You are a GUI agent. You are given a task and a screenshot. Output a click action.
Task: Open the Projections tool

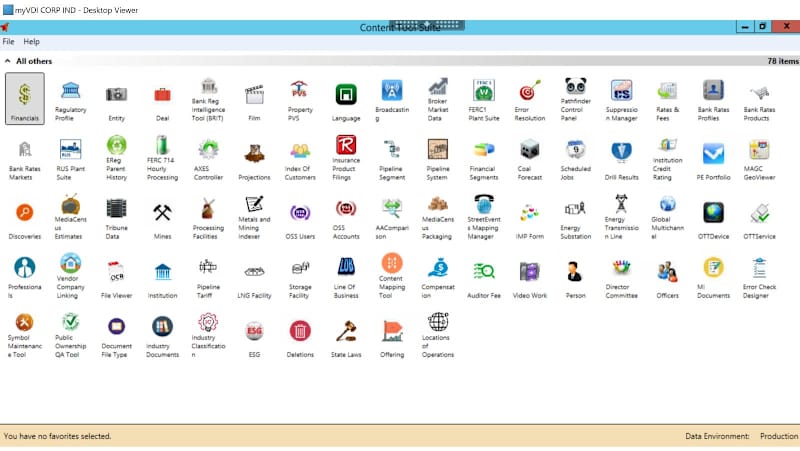click(254, 163)
